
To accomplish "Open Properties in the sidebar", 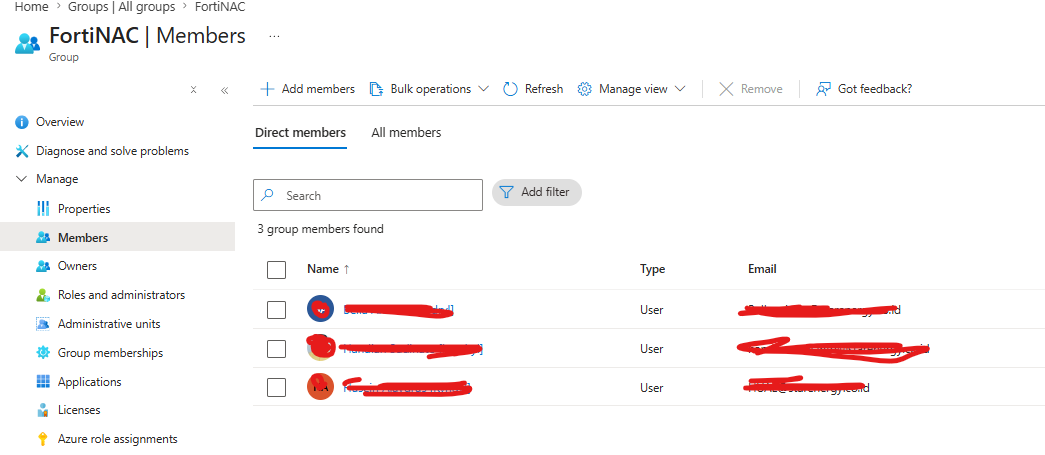I will click(84, 209).
